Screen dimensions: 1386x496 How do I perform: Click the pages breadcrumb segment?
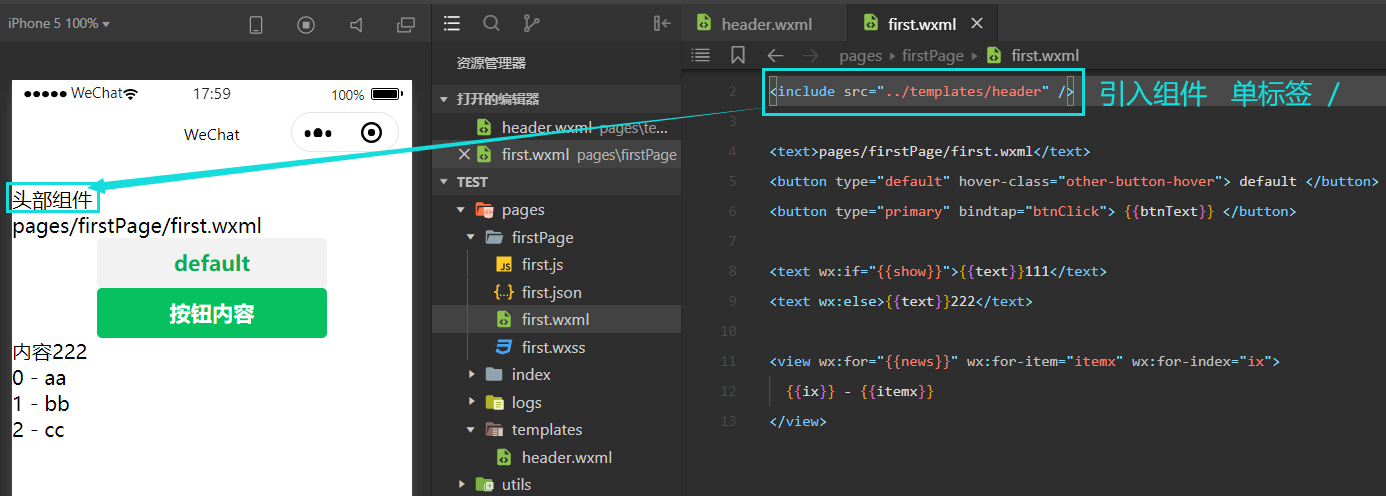click(860, 56)
